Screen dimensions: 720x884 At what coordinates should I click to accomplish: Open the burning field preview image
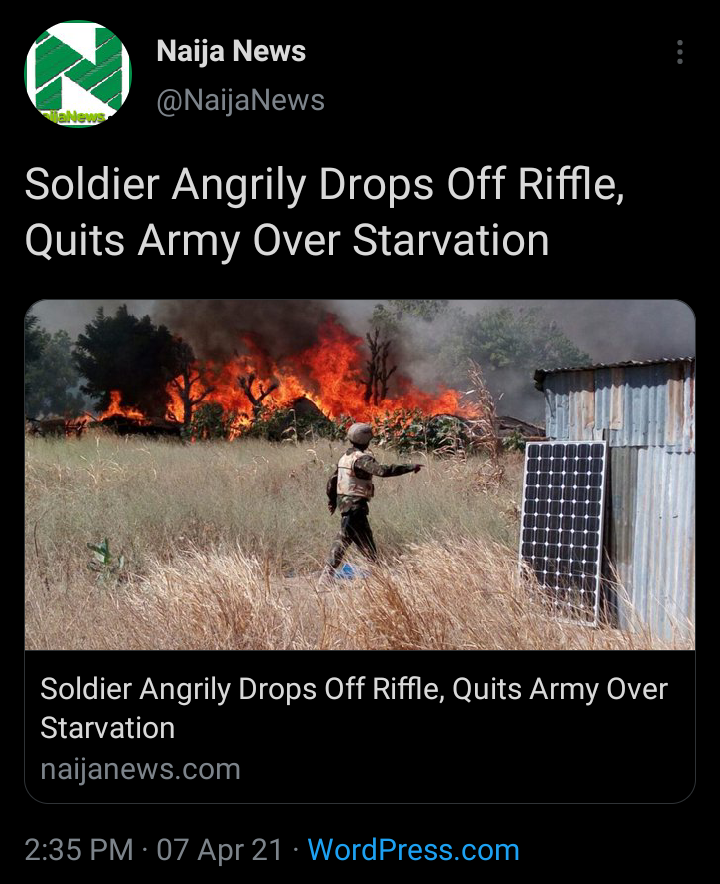[360, 475]
